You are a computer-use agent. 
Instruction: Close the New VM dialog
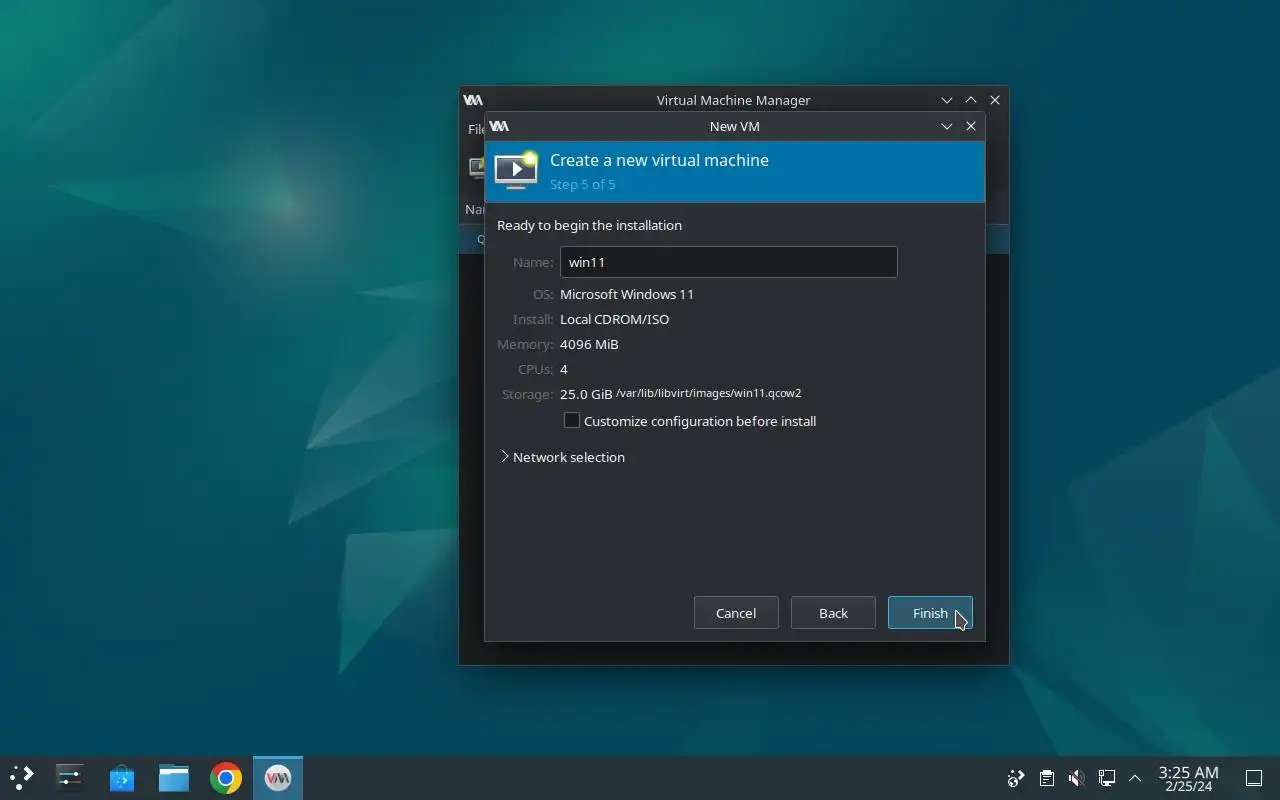point(971,126)
